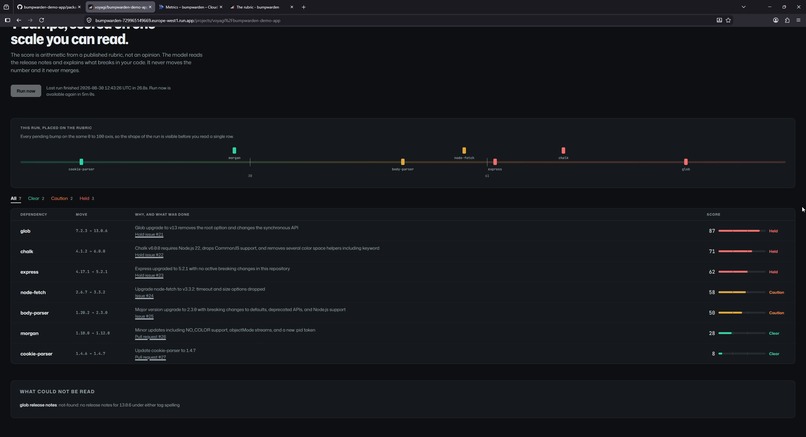Click glob score bar showing 87
This screenshot has height=437, width=806.
point(741,231)
